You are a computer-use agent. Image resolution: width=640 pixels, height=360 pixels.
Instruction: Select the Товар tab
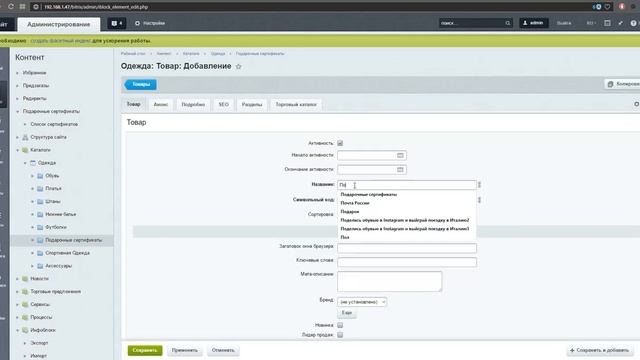133,104
